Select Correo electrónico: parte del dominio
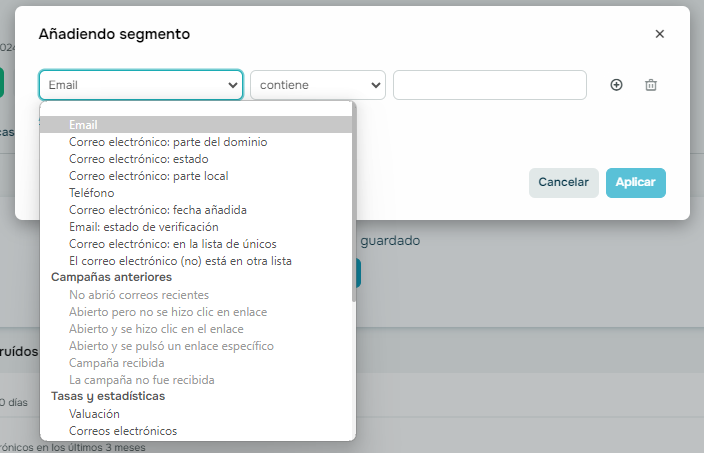Screen dimensions: 704x453 point(196,142)
